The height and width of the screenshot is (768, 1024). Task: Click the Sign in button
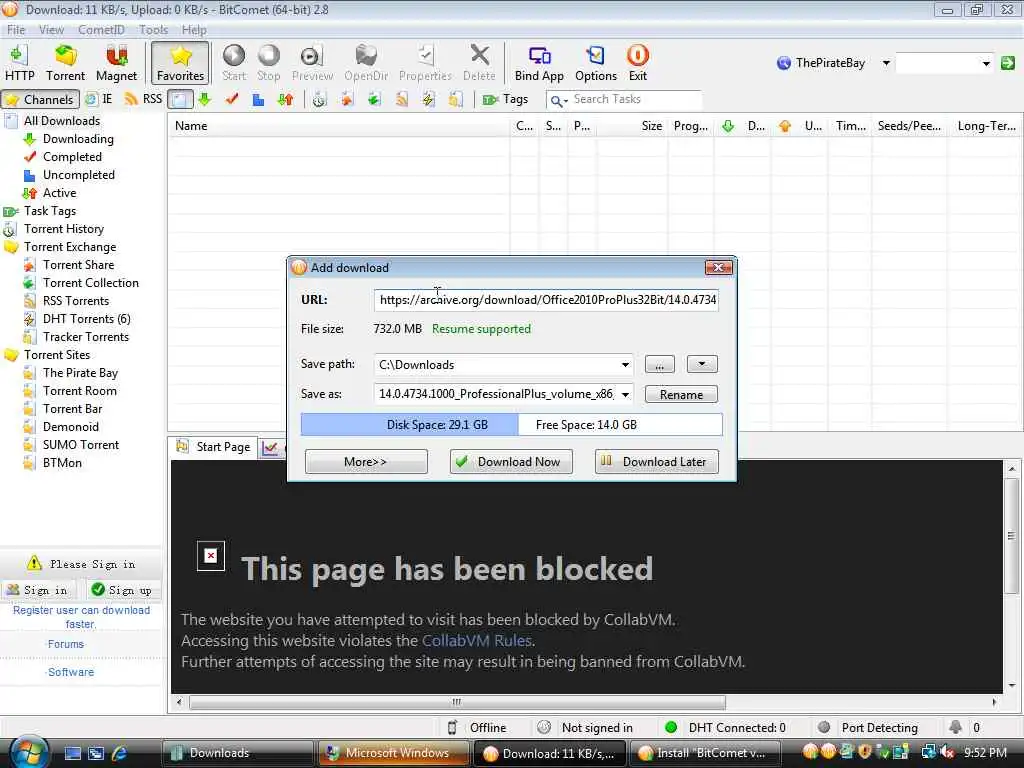pyautogui.click(x=37, y=590)
